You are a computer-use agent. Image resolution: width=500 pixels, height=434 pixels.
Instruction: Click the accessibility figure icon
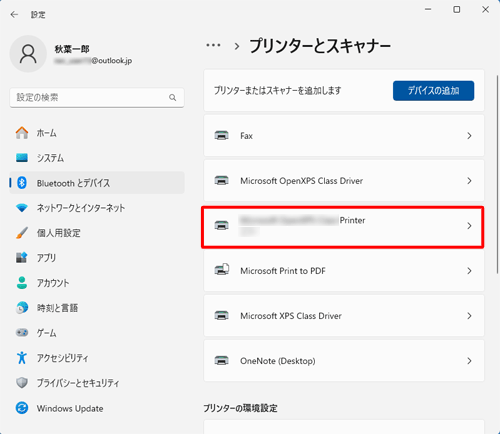click(22, 358)
